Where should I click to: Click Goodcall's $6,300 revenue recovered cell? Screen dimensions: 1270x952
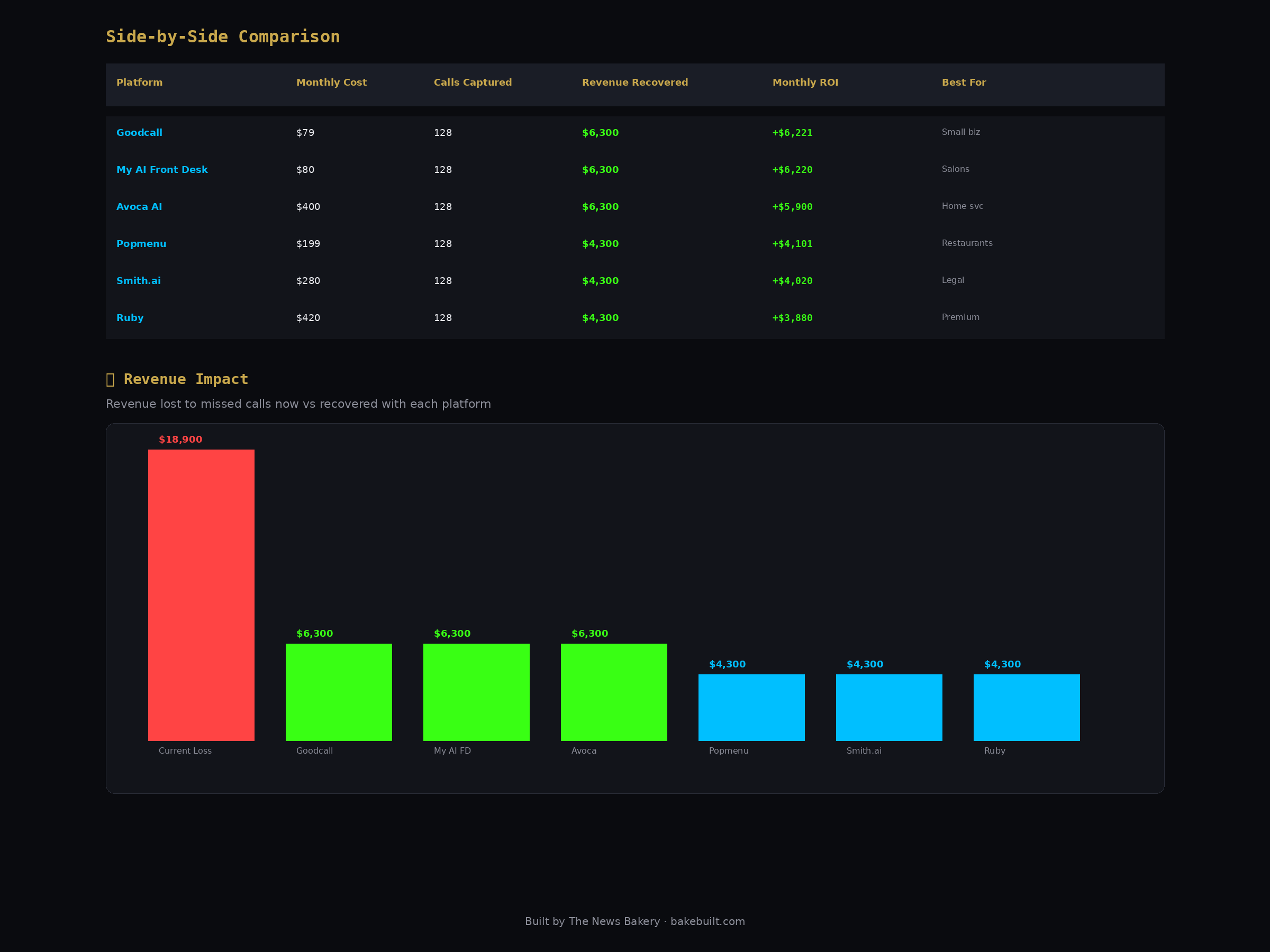(x=600, y=133)
